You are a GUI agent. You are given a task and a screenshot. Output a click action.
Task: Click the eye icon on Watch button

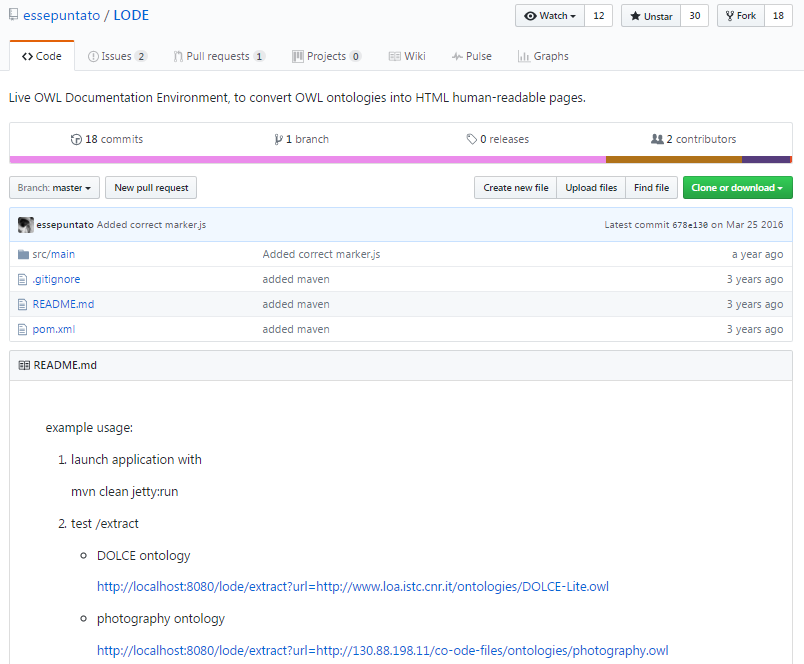530,16
